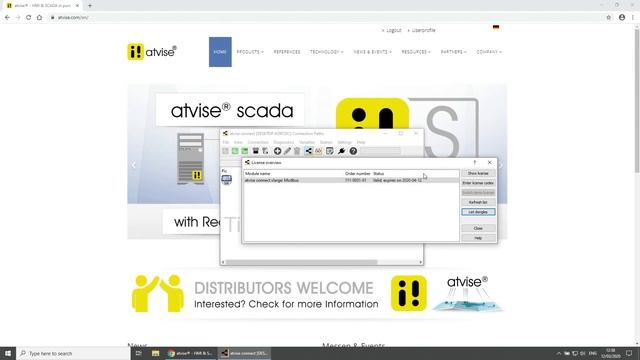Screen dimensions: 640x360
Task: Click the pencil edit icon in atvise connect toolbar
Action: (287, 151)
